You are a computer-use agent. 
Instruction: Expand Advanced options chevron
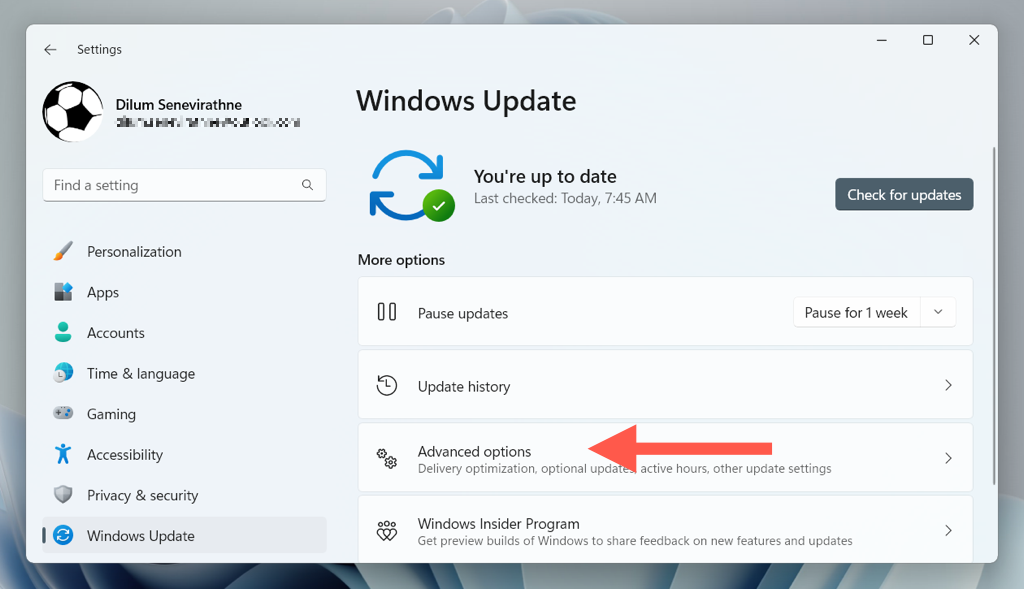(x=948, y=458)
